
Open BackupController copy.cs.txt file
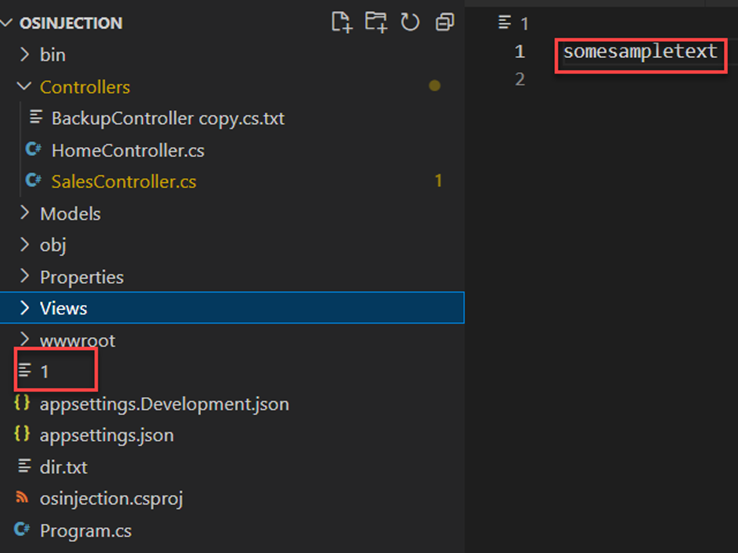[167, 118]
